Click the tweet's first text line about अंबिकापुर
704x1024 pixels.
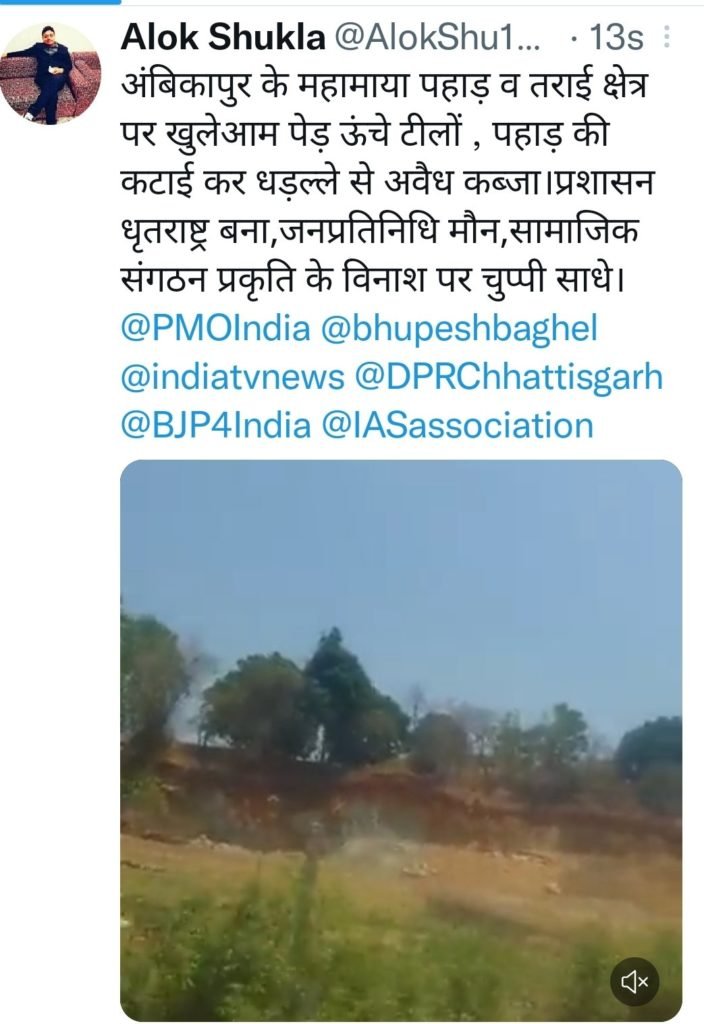click(x=384, y=85)
